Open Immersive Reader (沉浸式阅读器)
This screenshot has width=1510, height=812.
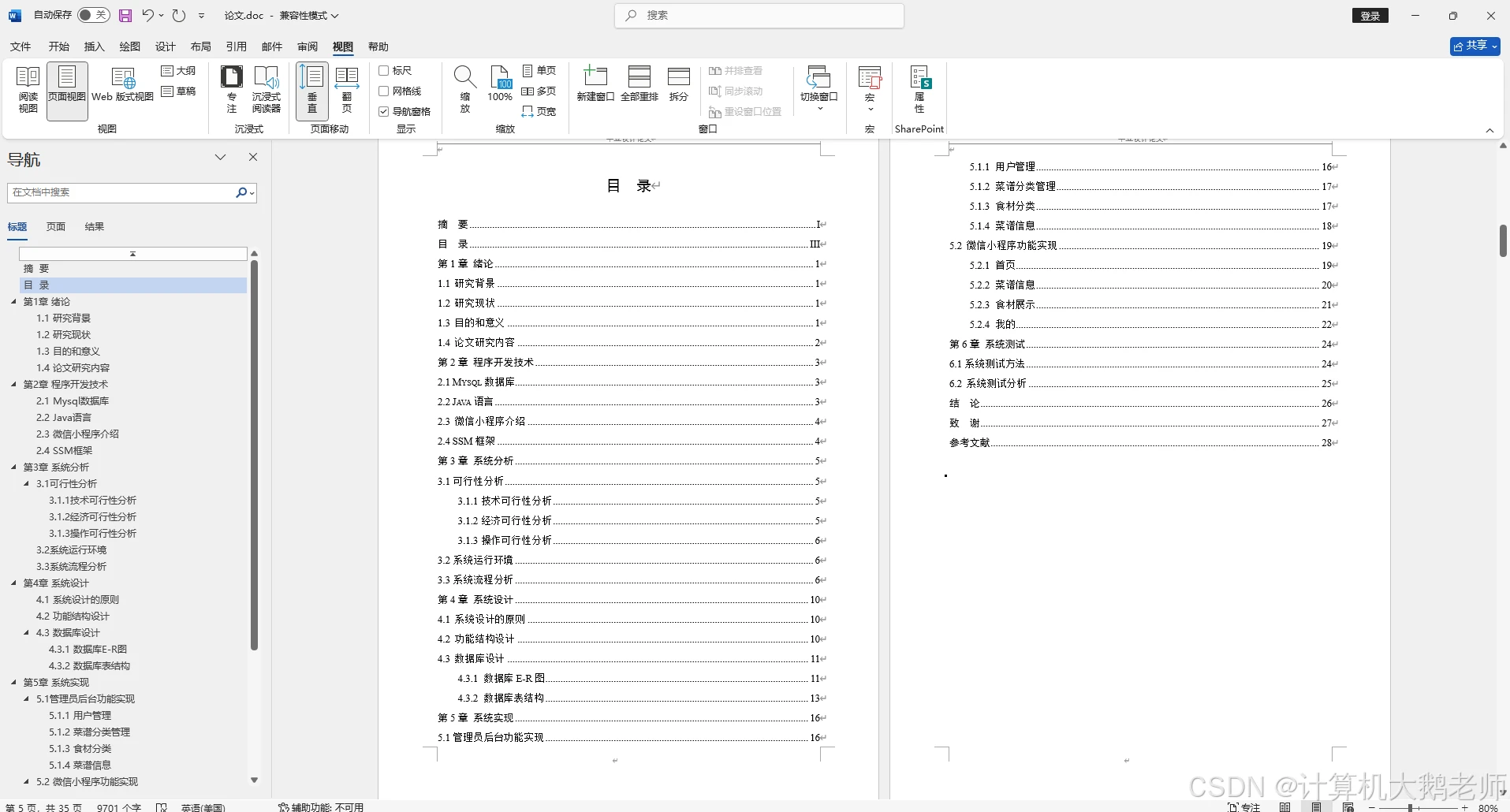tap(267, 90)
